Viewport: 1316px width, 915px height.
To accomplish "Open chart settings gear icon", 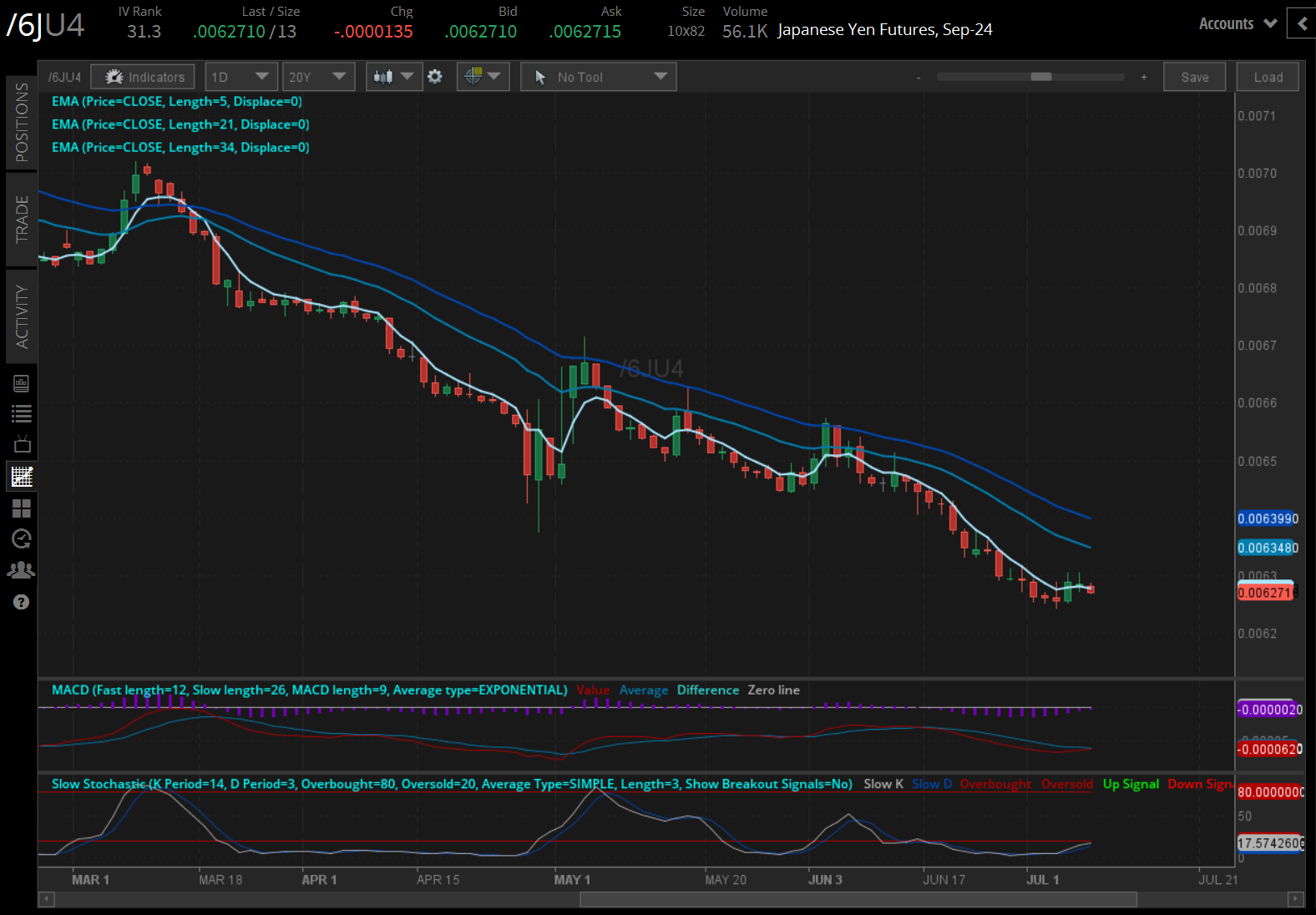I will [435, 77].
